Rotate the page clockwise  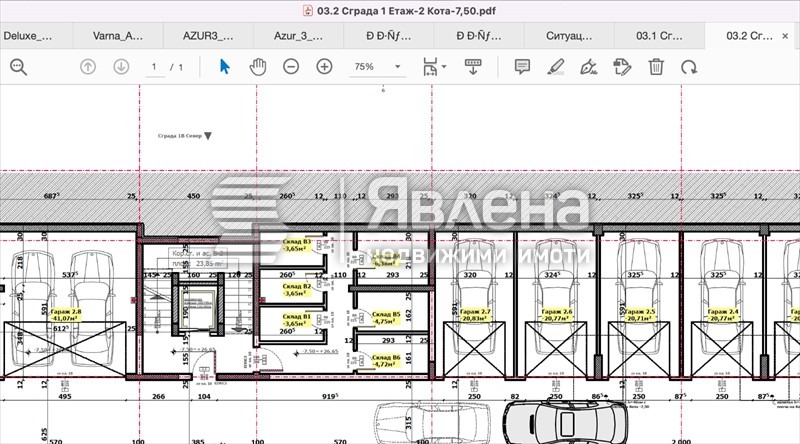pos(689,67)
